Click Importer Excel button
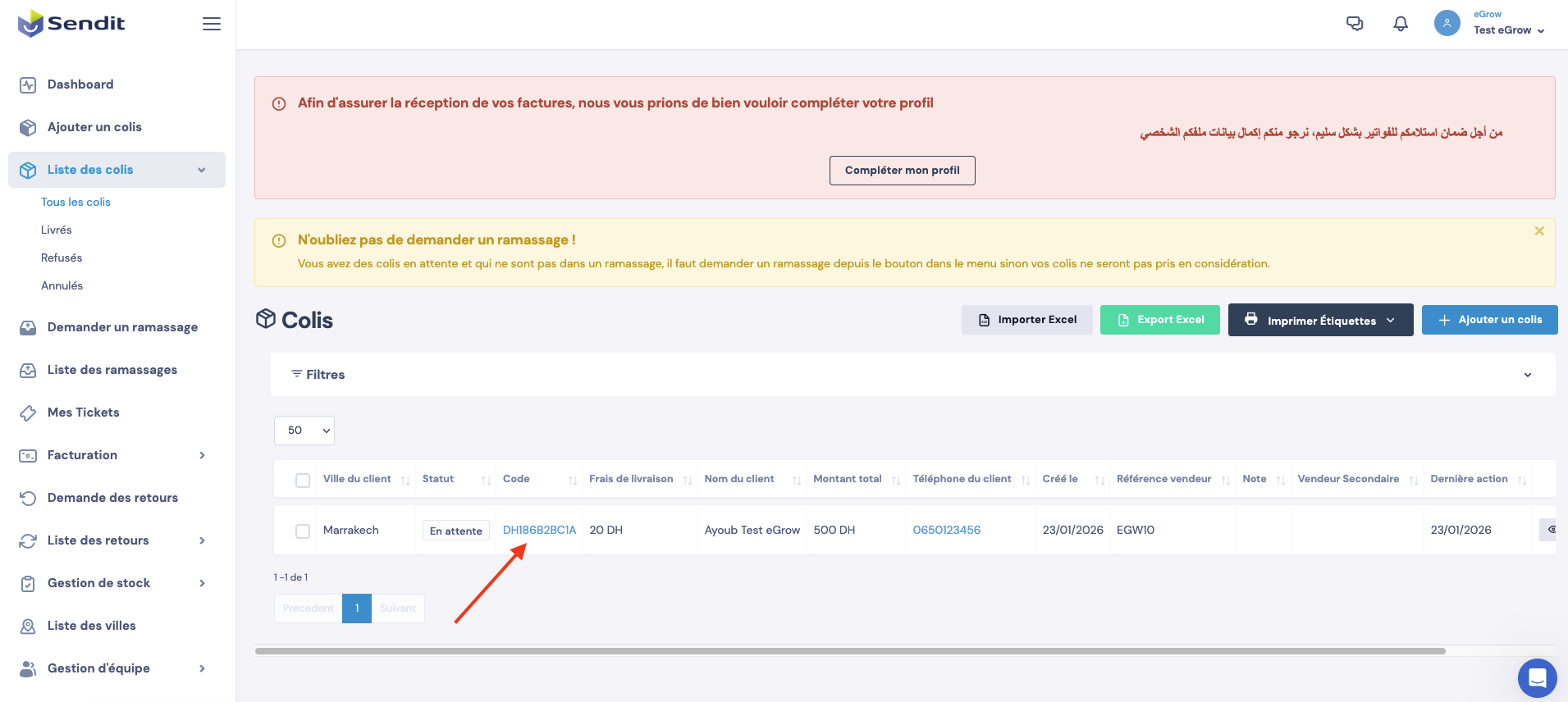 coord(1027,320)
